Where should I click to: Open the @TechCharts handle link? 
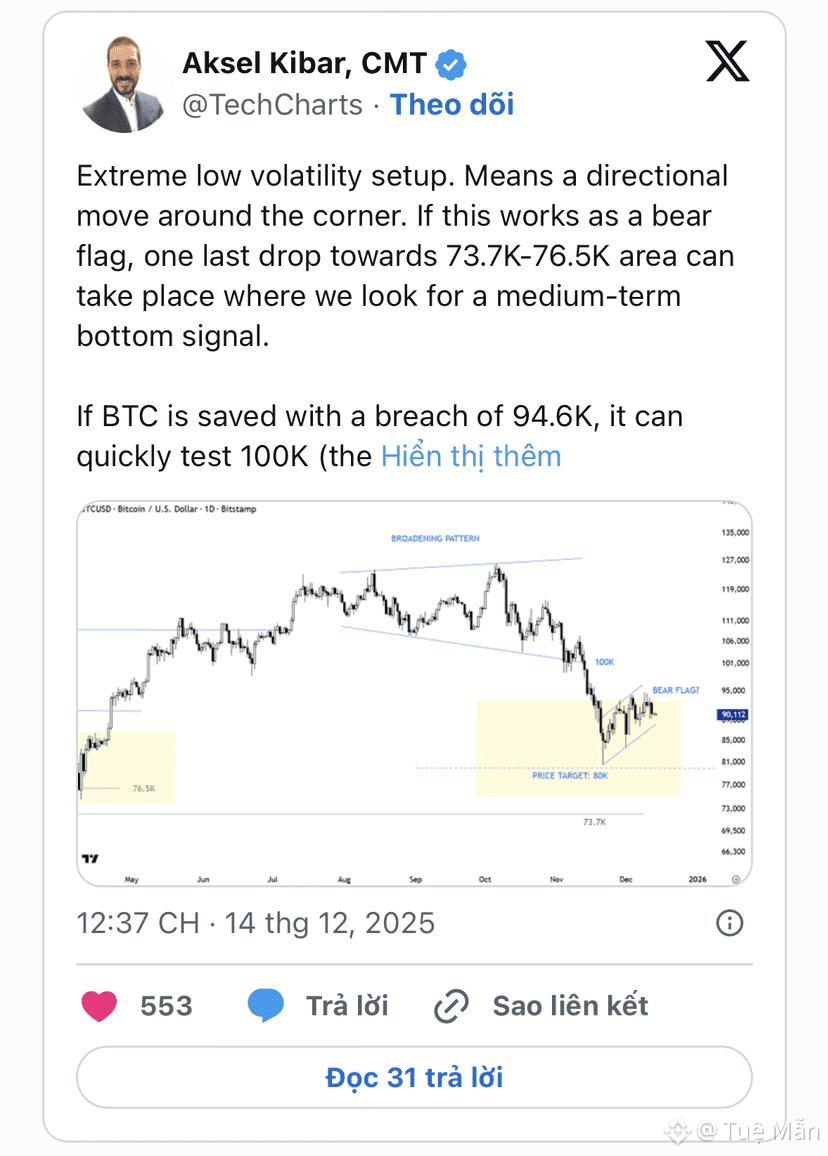point(272,105)
